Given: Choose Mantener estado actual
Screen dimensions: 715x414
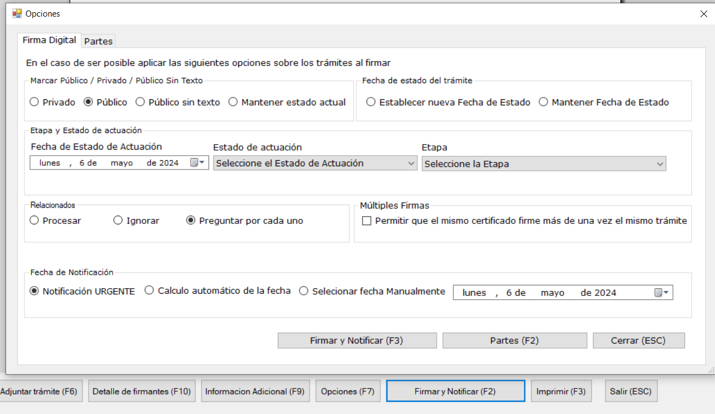Looking at the screenshot, I should pos(233,102).
